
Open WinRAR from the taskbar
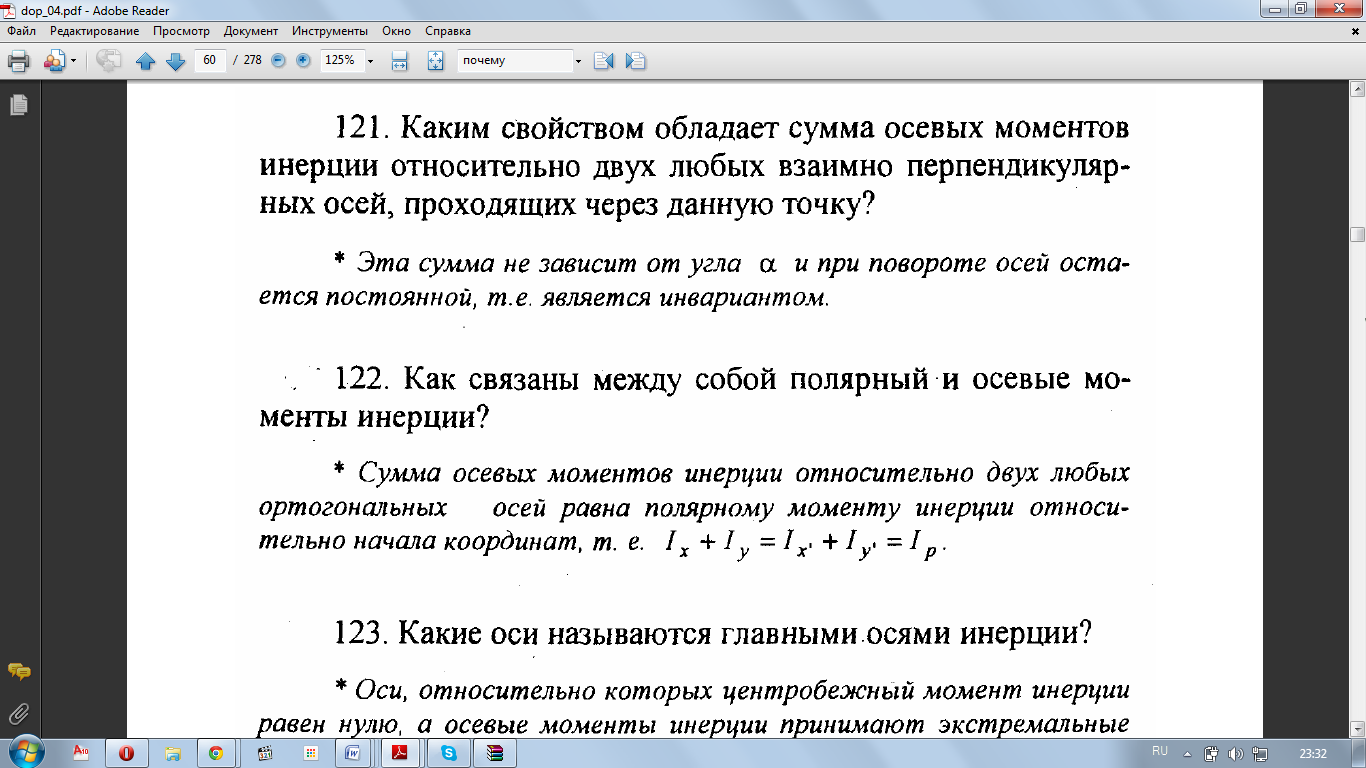(495, 753)
